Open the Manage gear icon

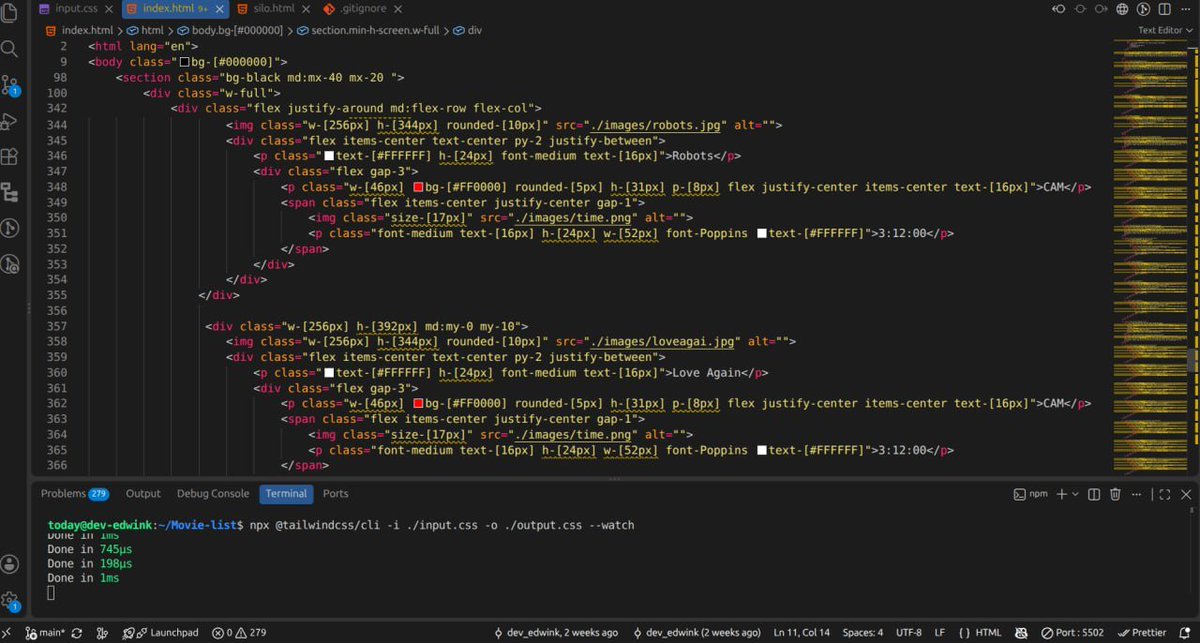[10, 600]
